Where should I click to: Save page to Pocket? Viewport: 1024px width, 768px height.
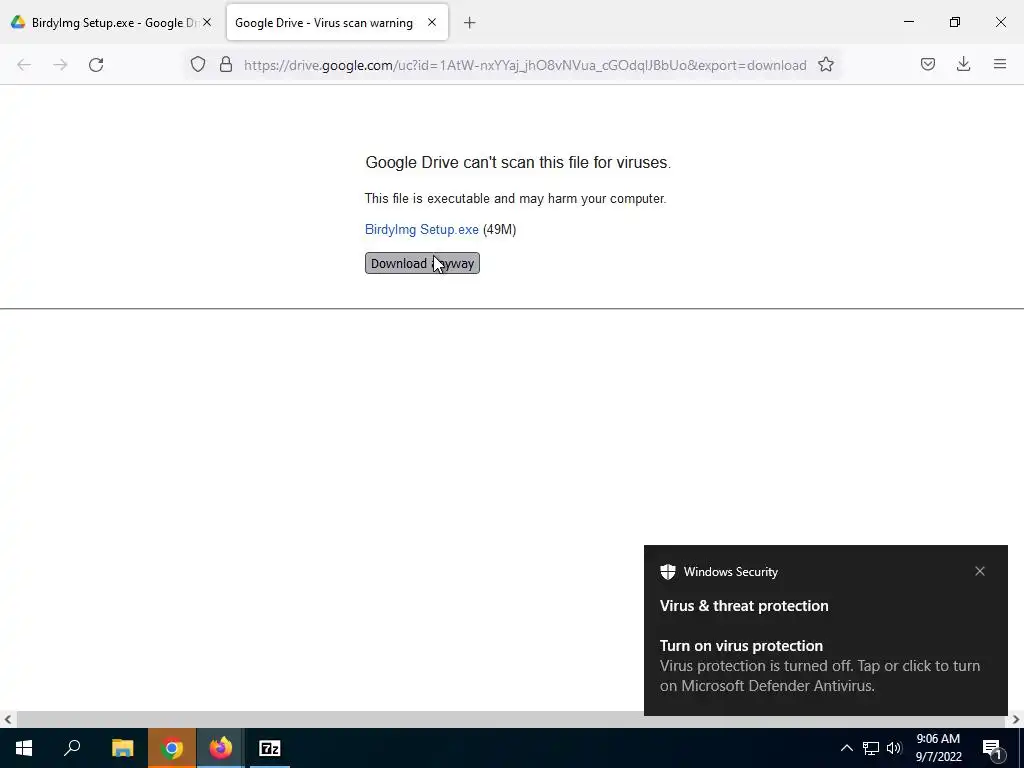click(927, 64)
